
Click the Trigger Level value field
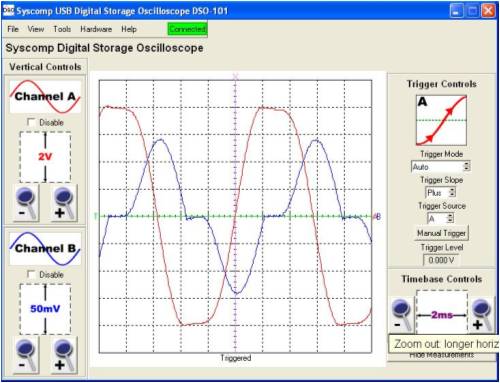(441, 260)
